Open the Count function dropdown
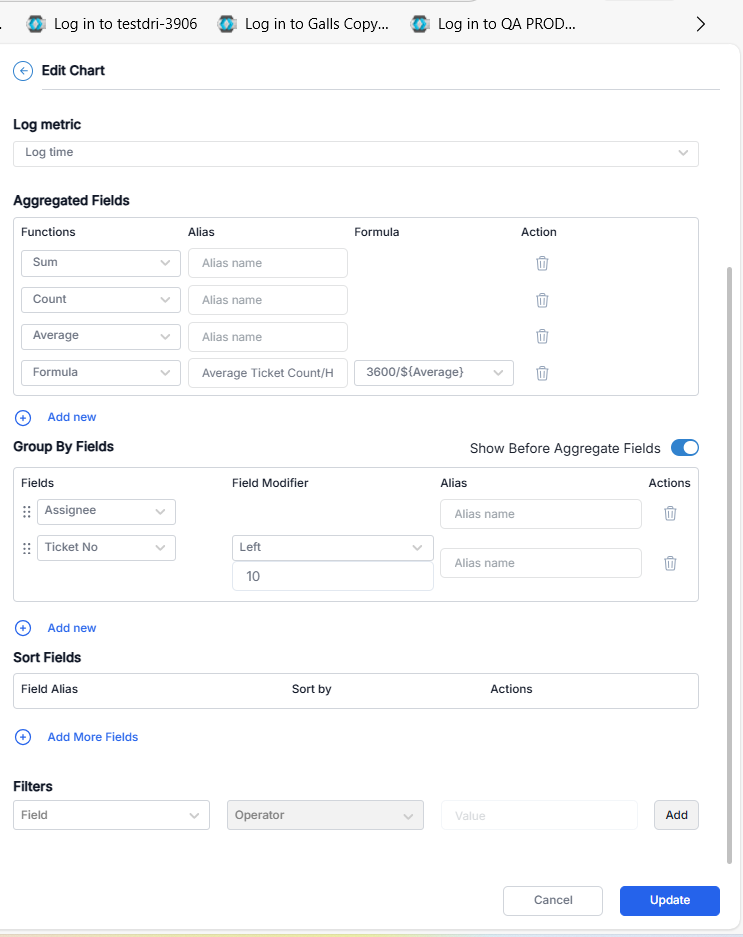Image resolution: width=743 pixels, height=937 pixels. click(x=100, y=300)
